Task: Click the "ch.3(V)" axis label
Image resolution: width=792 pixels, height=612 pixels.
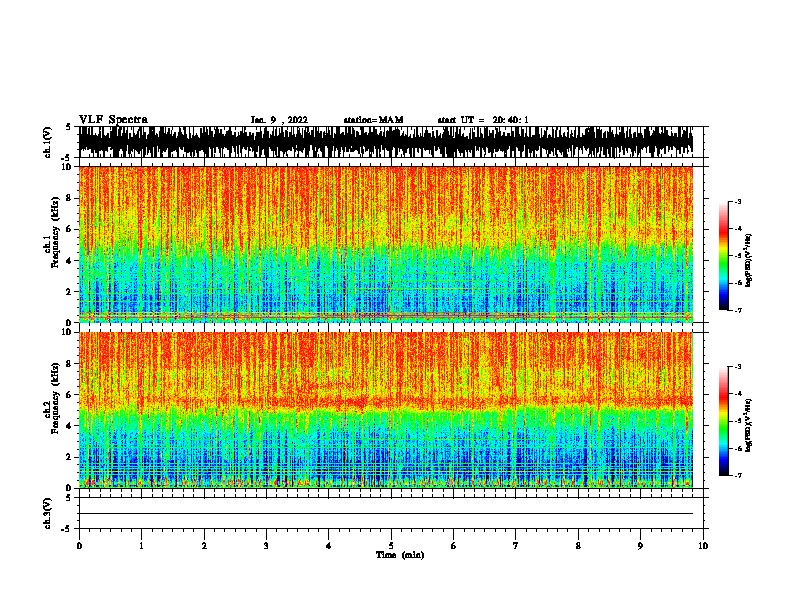Action: point(48,513)
